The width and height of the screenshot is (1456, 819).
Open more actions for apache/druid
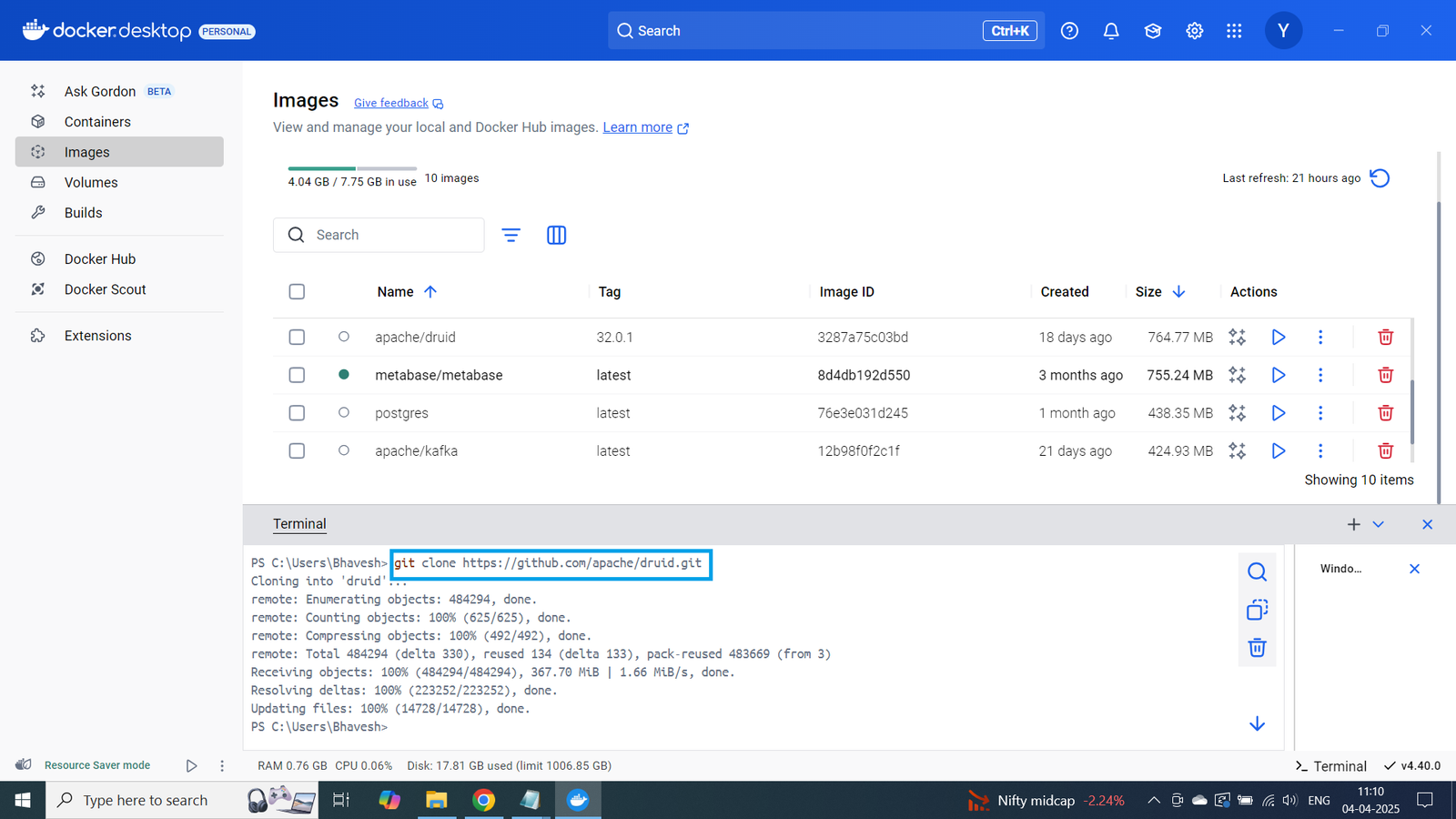pos(1320,337)
